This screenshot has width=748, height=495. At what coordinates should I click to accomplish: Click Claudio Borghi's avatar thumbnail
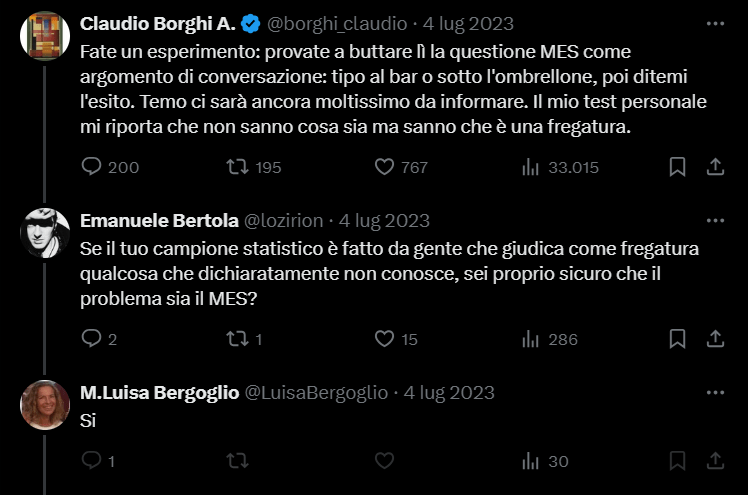45,36
